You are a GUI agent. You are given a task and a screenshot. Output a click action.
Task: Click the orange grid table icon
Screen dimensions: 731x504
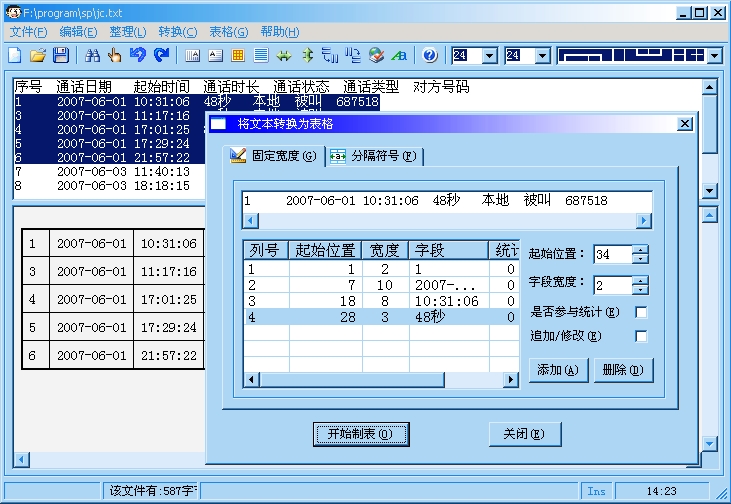pyautogui.click(x=238, y=55)
